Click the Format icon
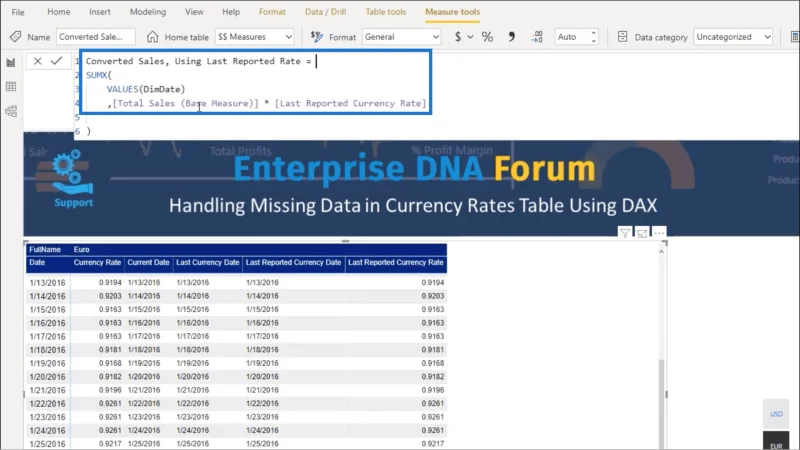The width and height of the screenshot is (800, 450). [x=317, y=37]
